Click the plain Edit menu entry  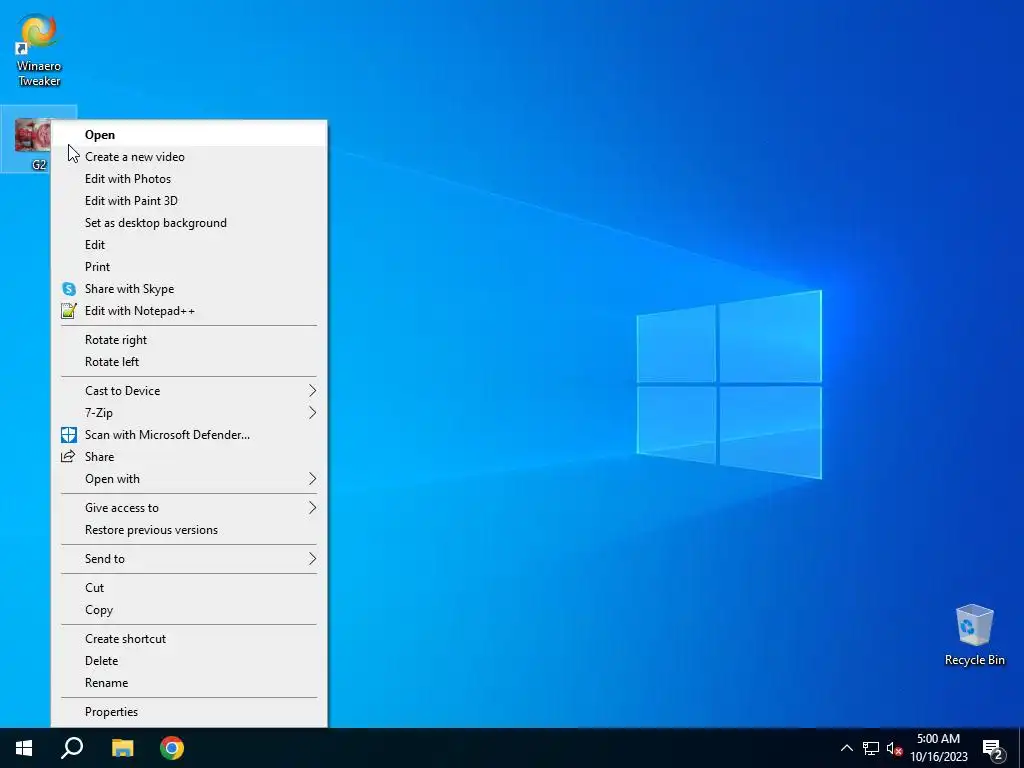coord(189,245)
